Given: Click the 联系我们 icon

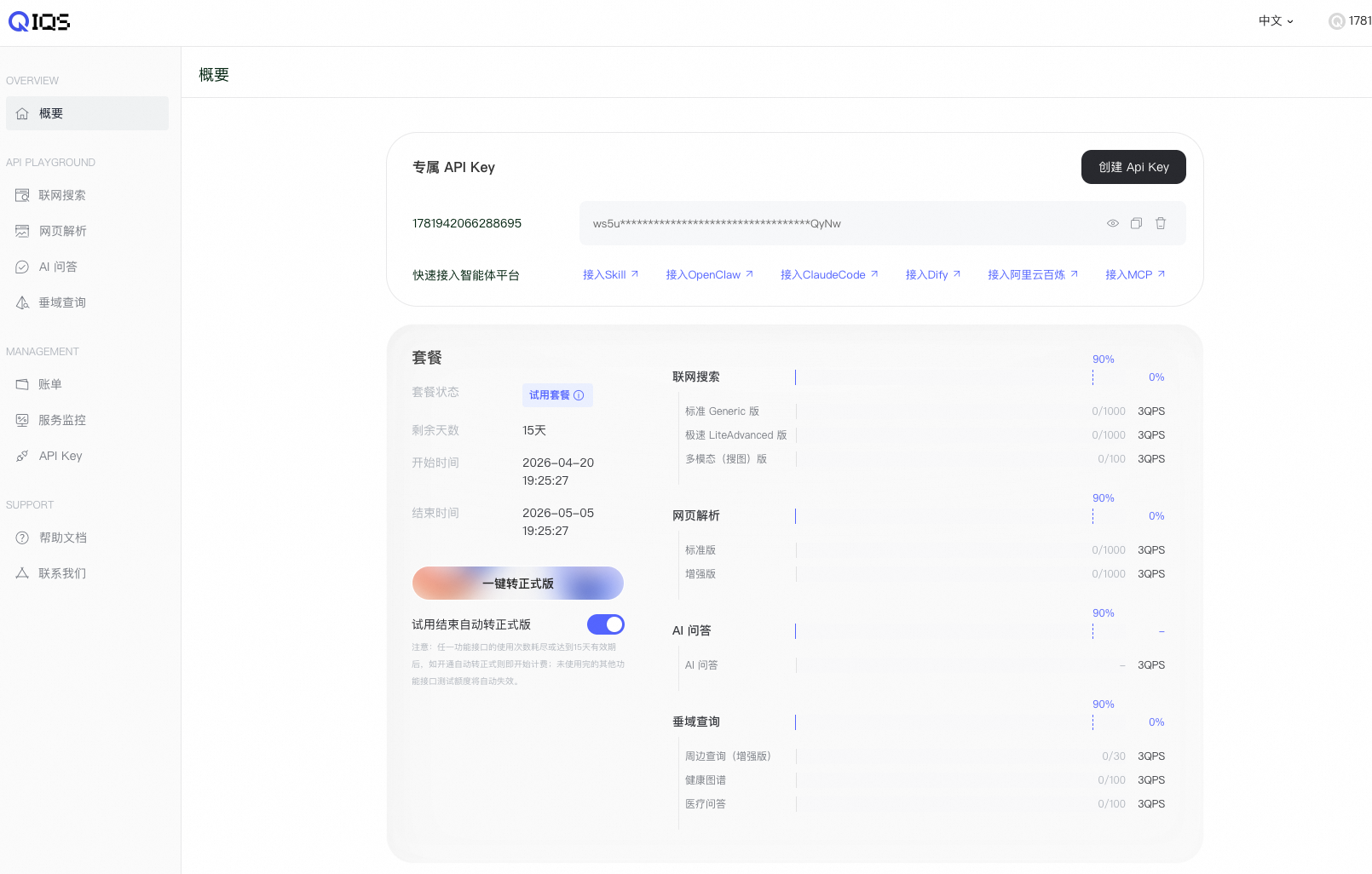Looking at the screenshot, I should (x=22, y=573).
